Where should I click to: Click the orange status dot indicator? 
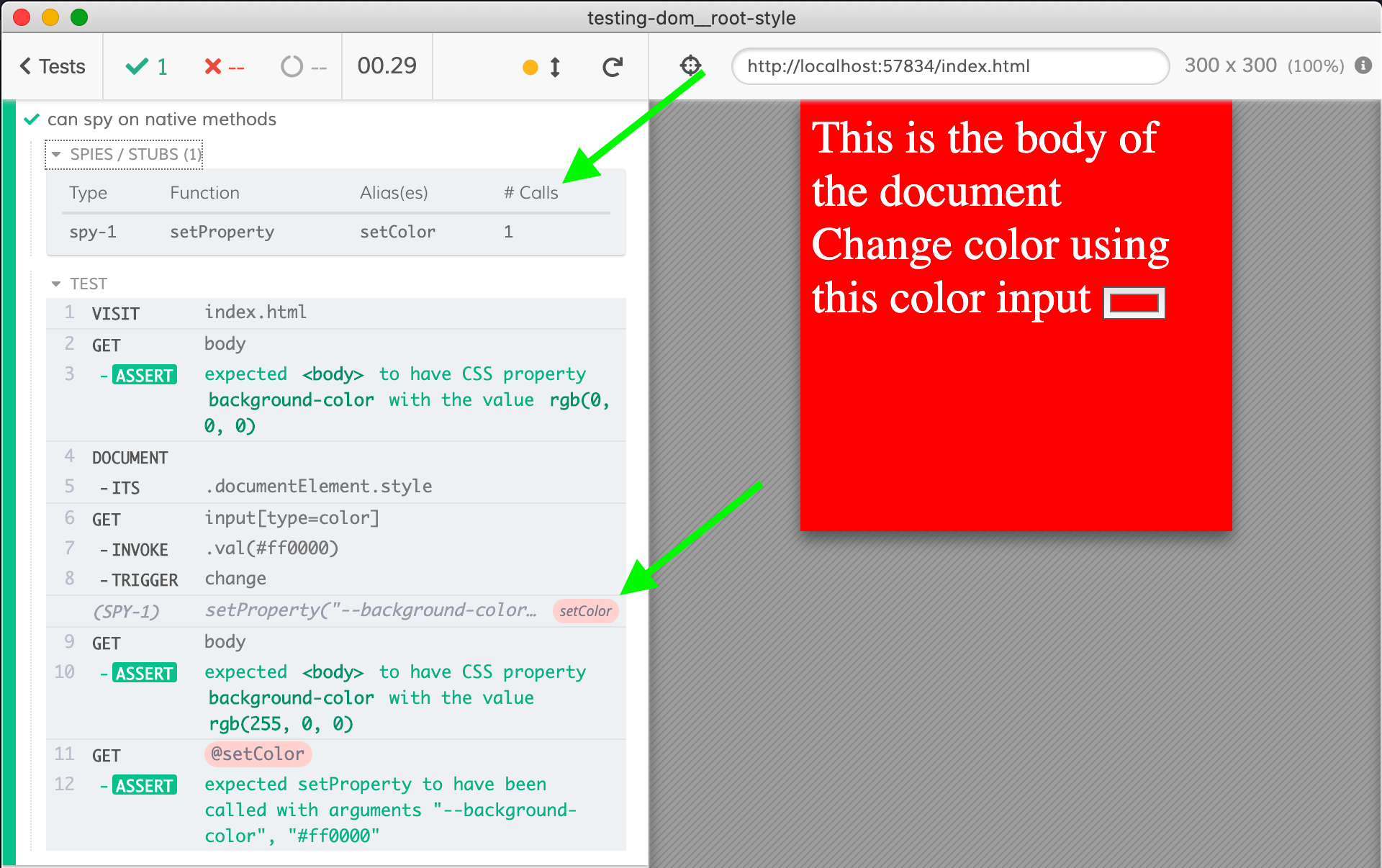pos(530,67)
